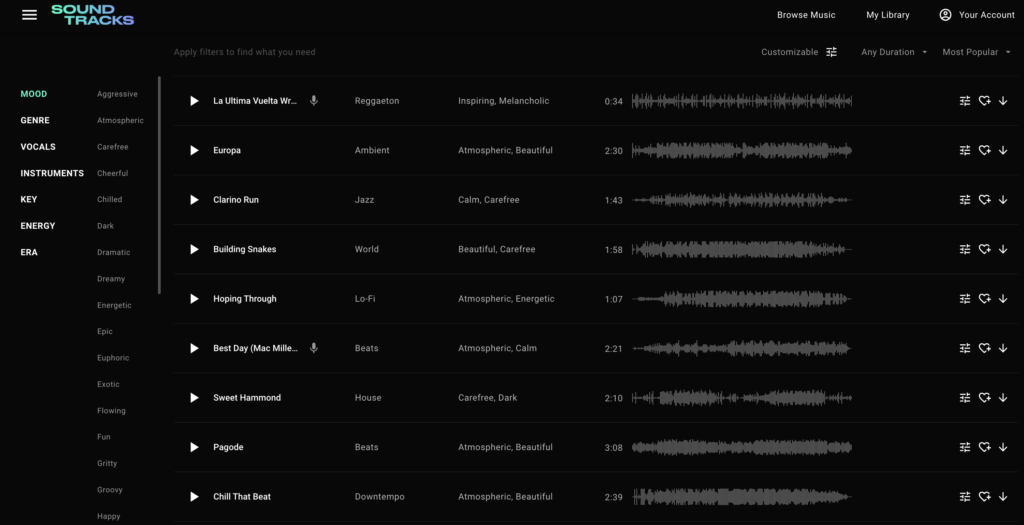Download the Pagode track

pos(1003,447)
